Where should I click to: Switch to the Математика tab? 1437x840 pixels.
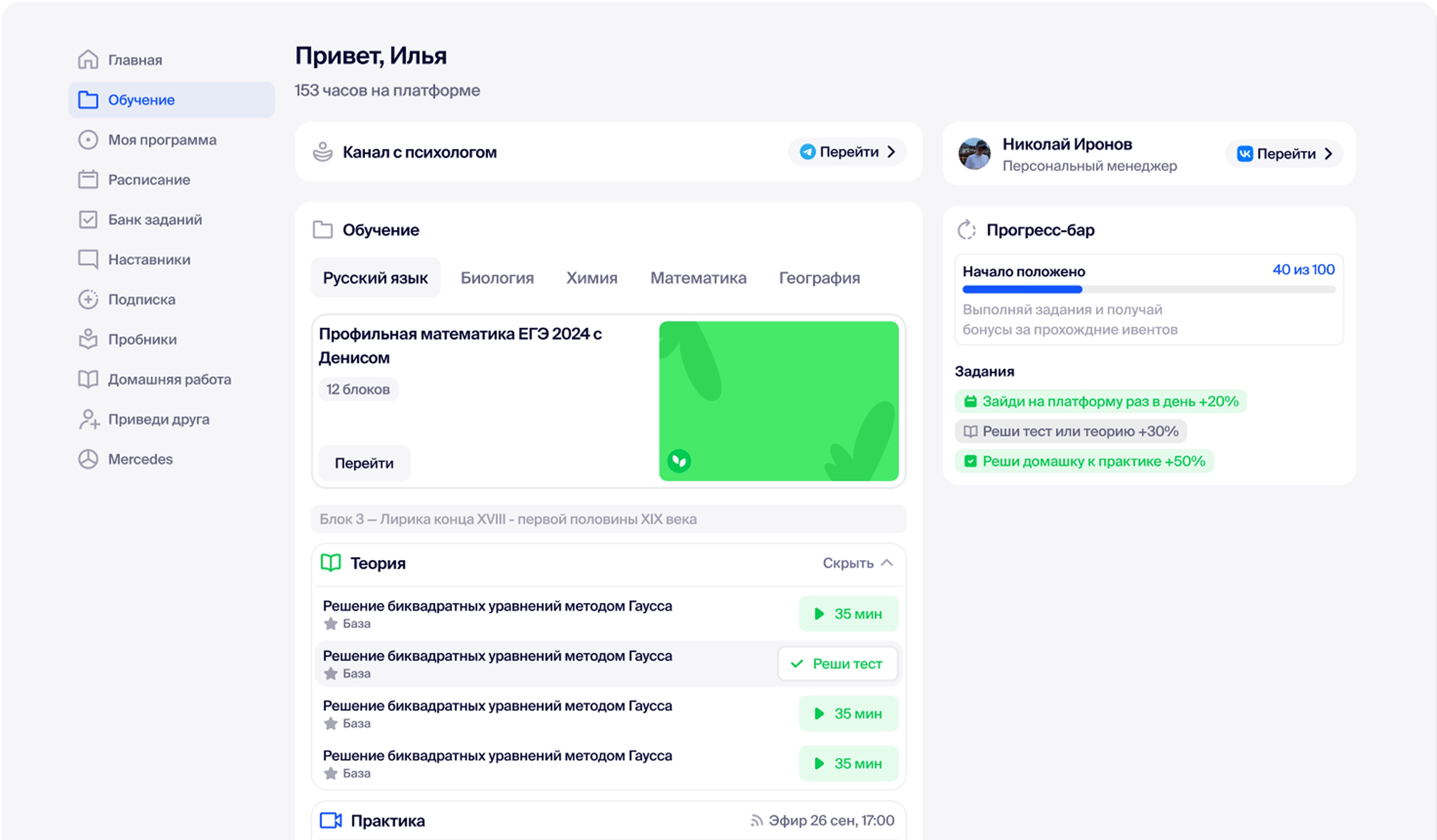pos(699,278)
